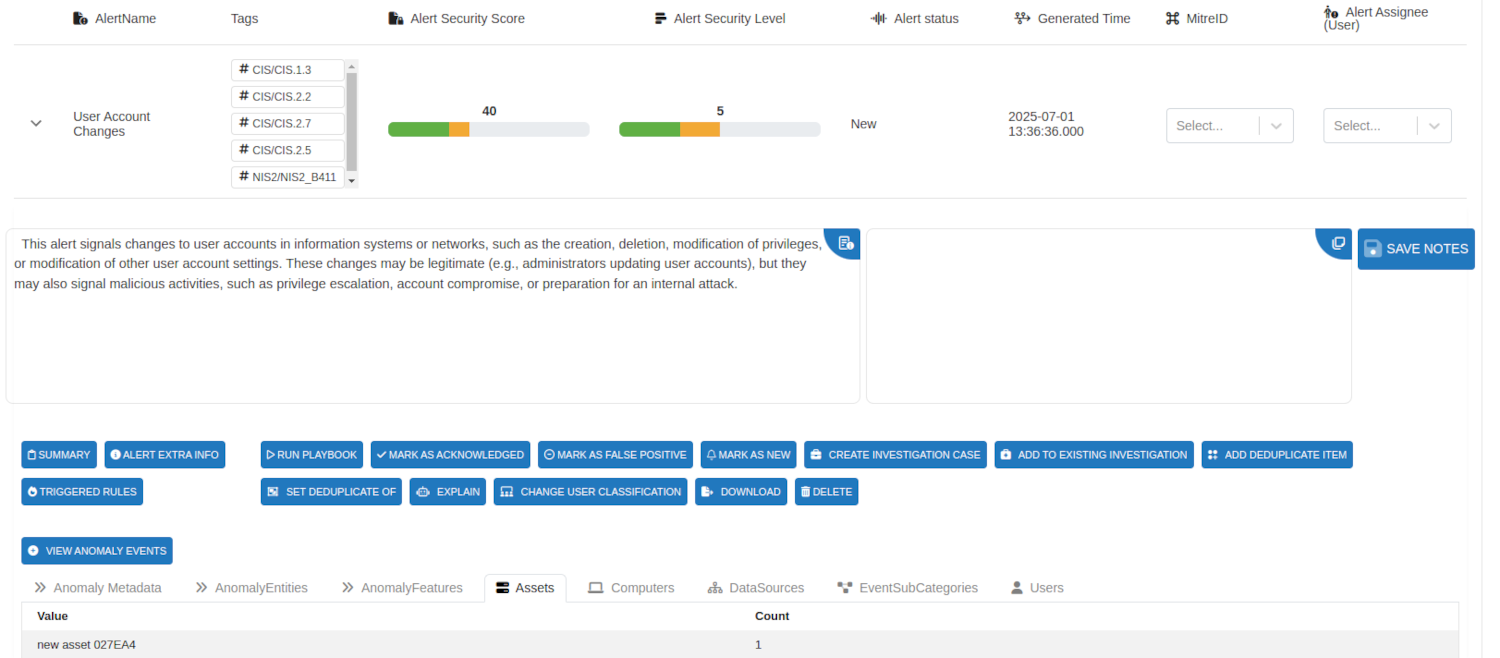Open the MitreID select dropdown
Image resolution: width=1500 pixels, height=658 pixels.
pyautogui.click(x=1229, y=126)
